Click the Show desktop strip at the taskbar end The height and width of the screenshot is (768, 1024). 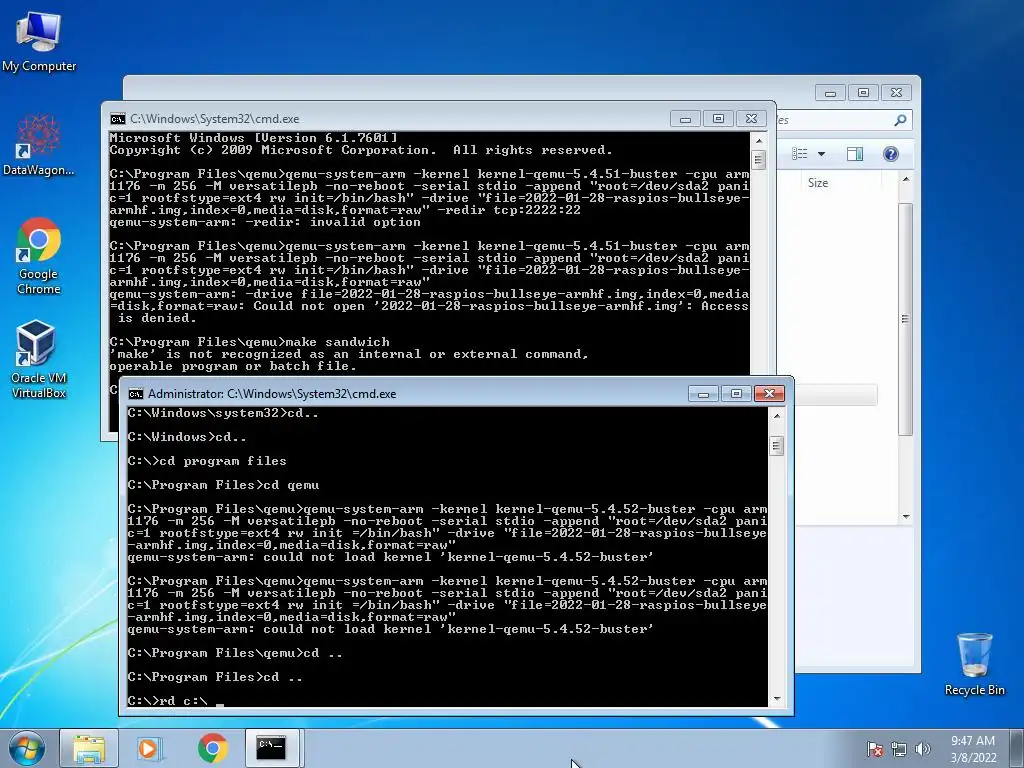point(1017,748)
